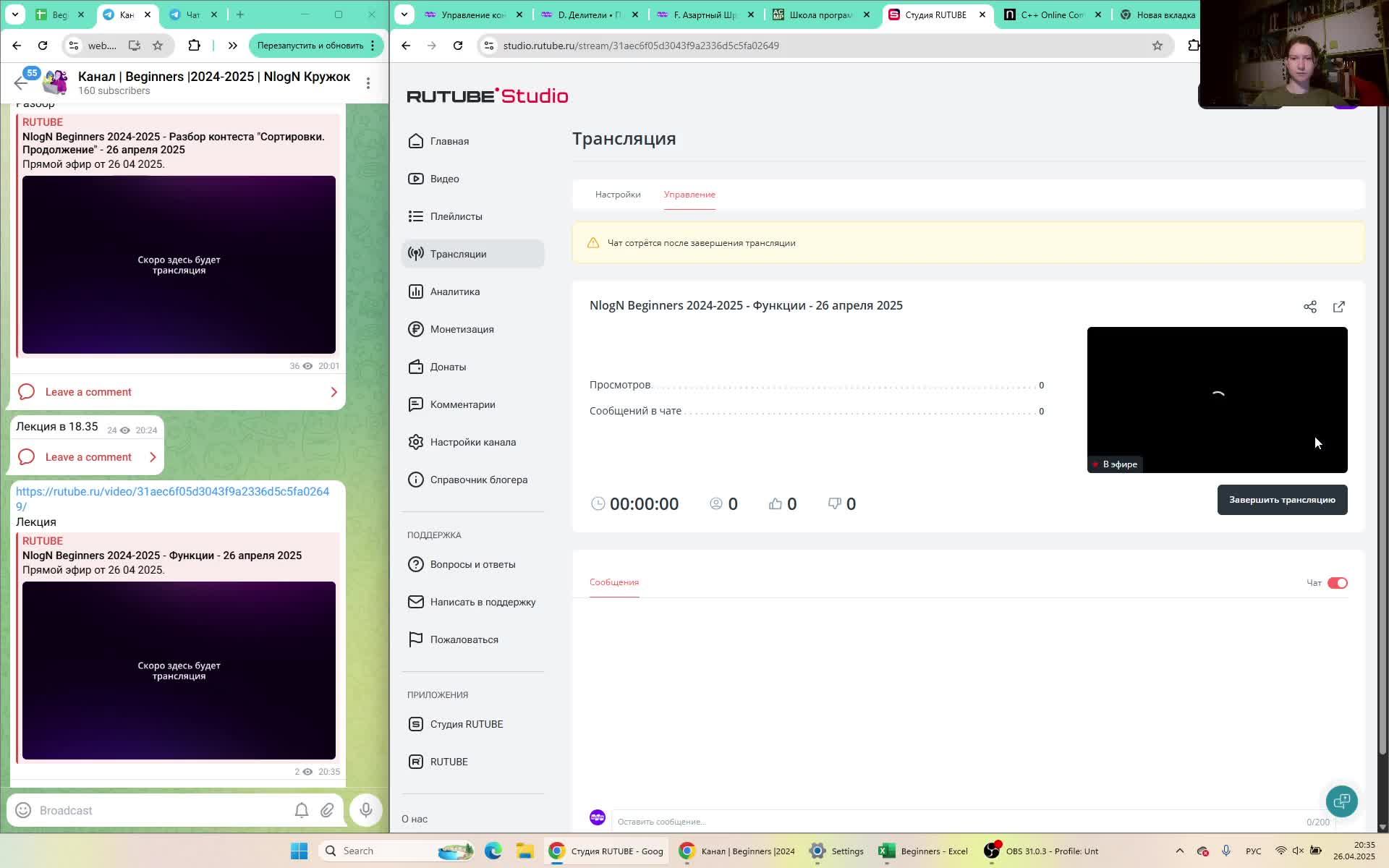
Task: Toggle the notification bell in Broadcast bar
Action: [301, 810]
